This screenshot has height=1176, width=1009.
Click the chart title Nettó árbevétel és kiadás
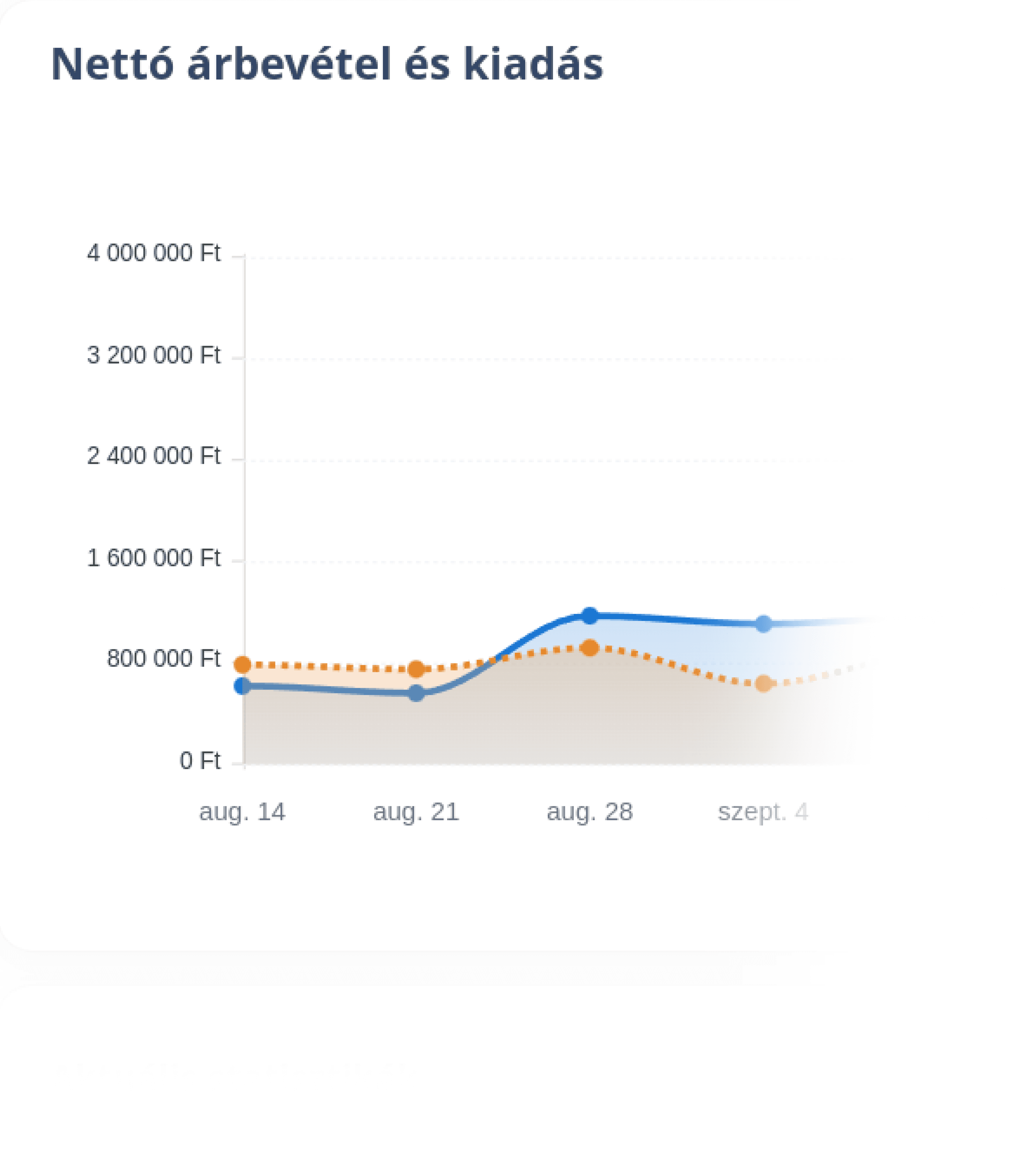point(327,65)
